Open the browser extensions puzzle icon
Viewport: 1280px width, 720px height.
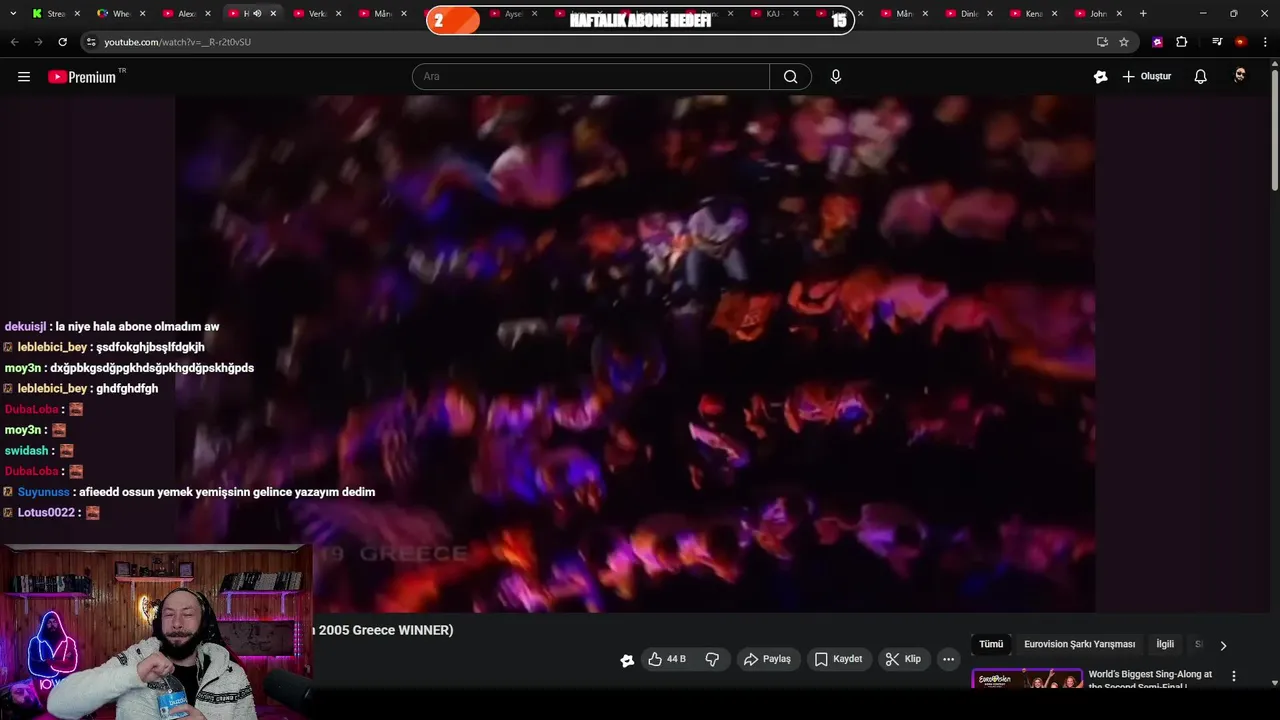click(x=1182, y=42)
